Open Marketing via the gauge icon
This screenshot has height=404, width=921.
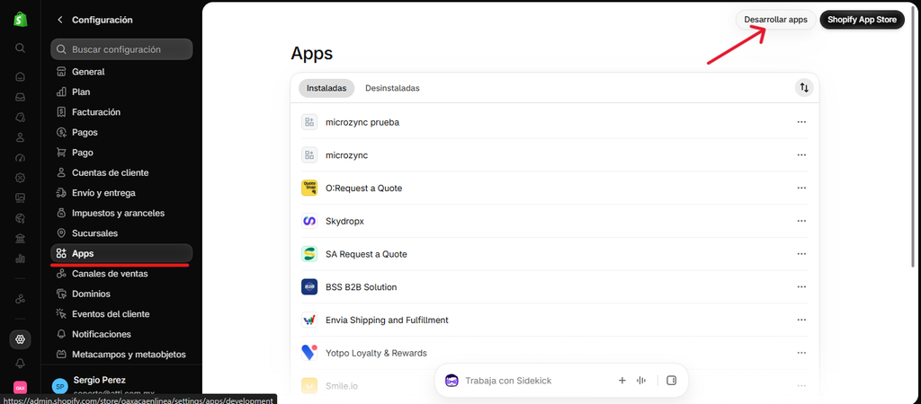coord(21,157)
